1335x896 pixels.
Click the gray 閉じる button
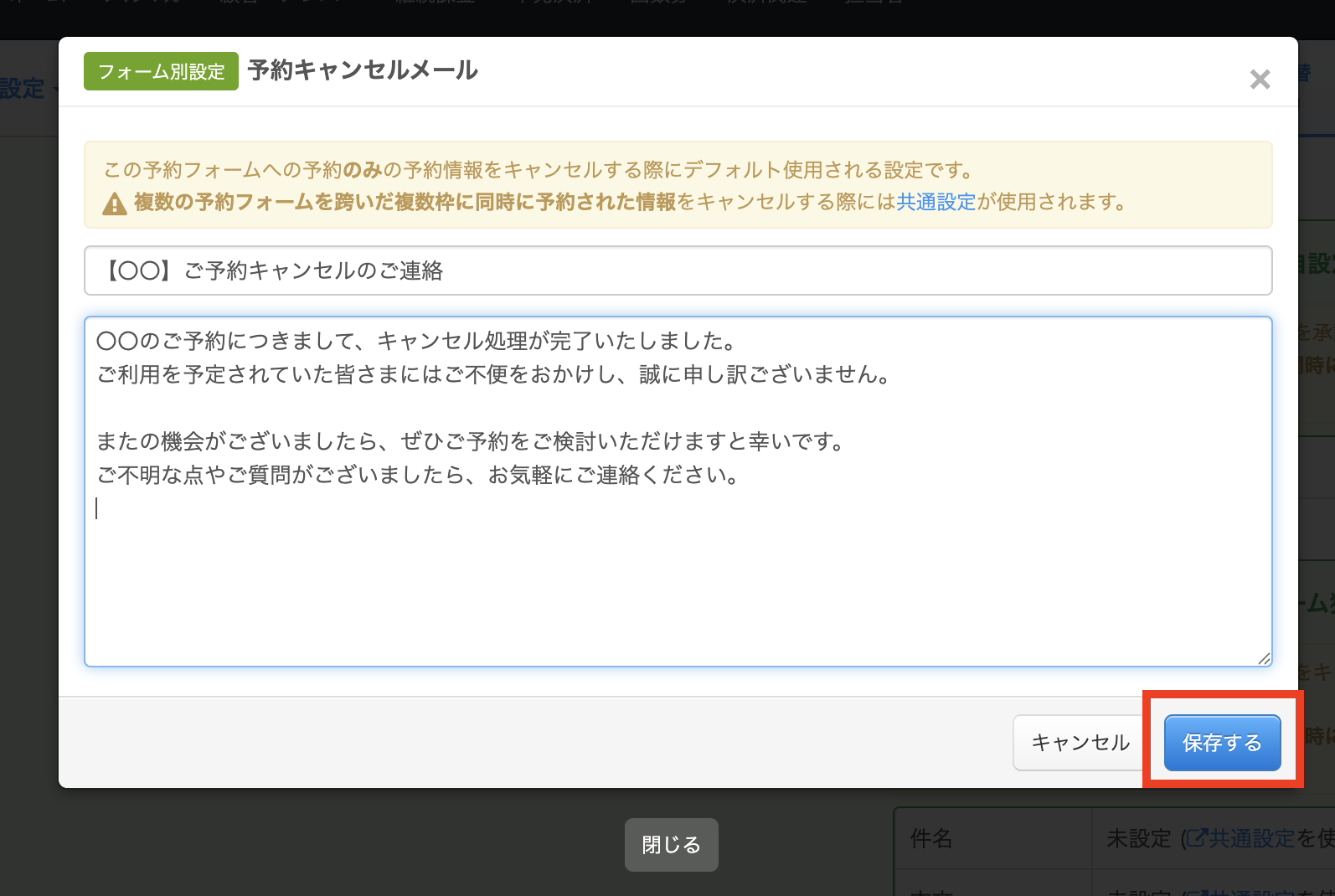point(671,845)
